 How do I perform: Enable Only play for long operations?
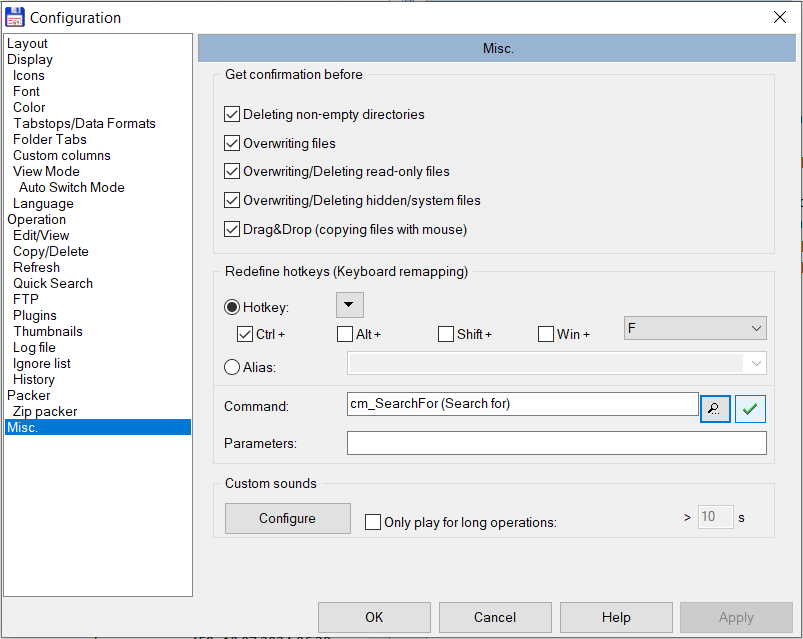[373, 522]
